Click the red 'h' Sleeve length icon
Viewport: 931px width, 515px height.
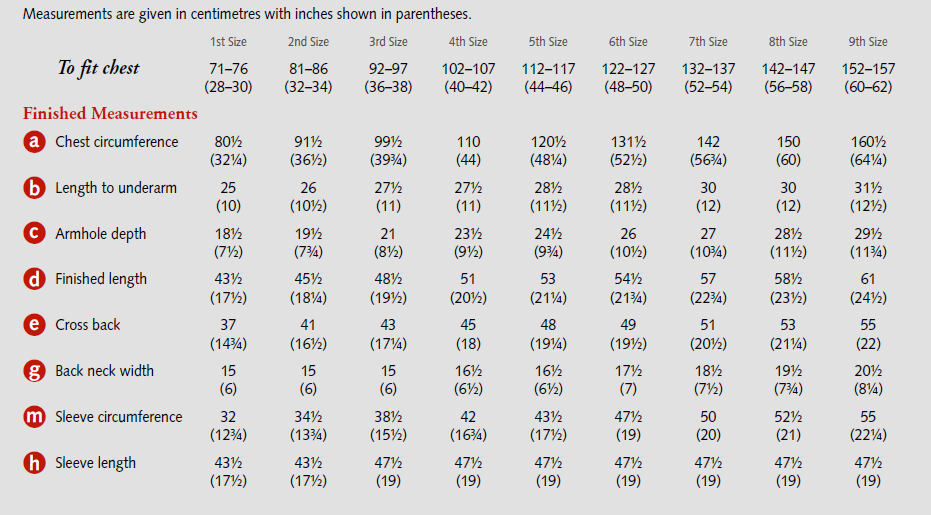click(35, 463)
